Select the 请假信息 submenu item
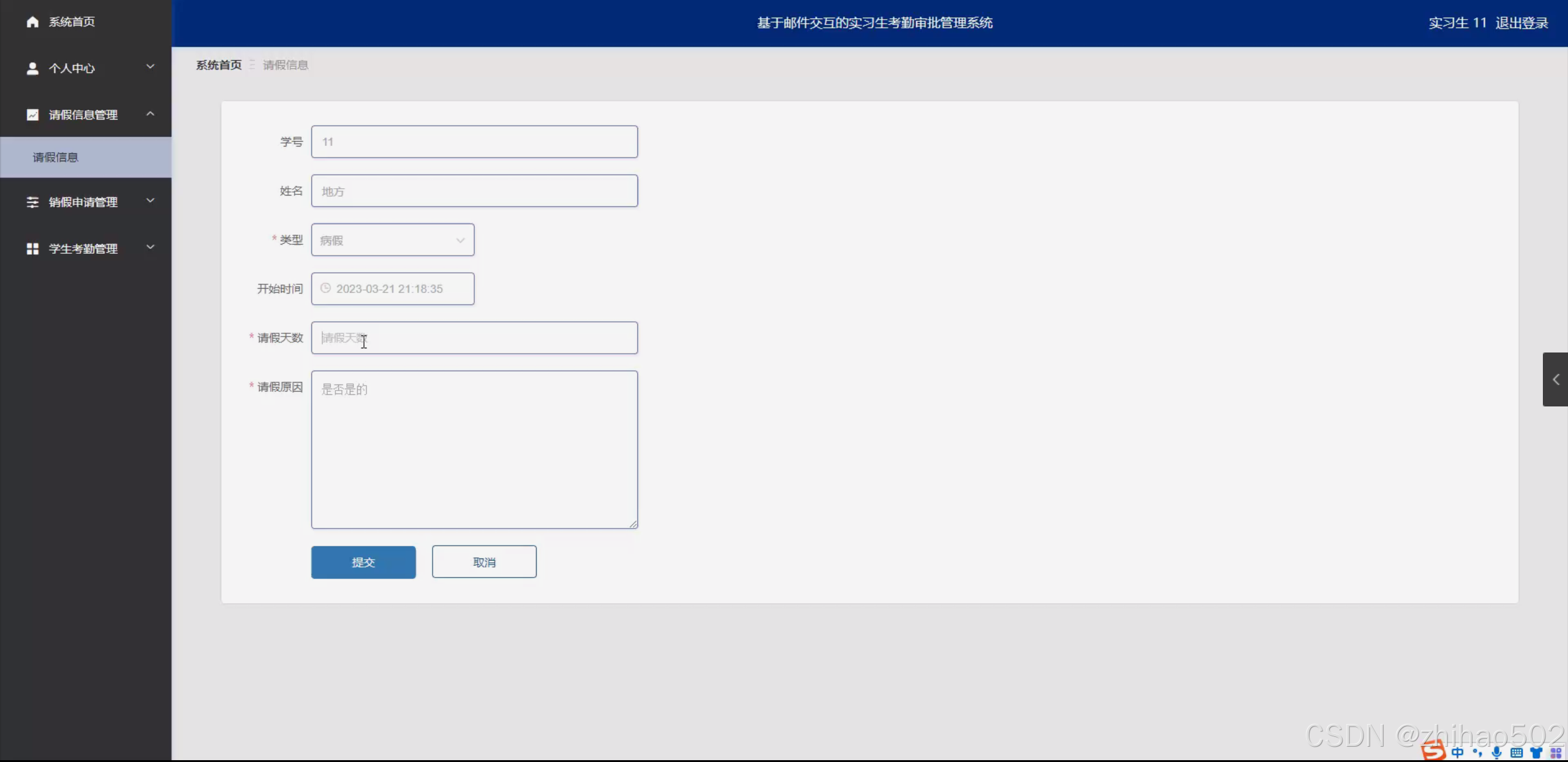1568x762 pixels. [56, 158]
